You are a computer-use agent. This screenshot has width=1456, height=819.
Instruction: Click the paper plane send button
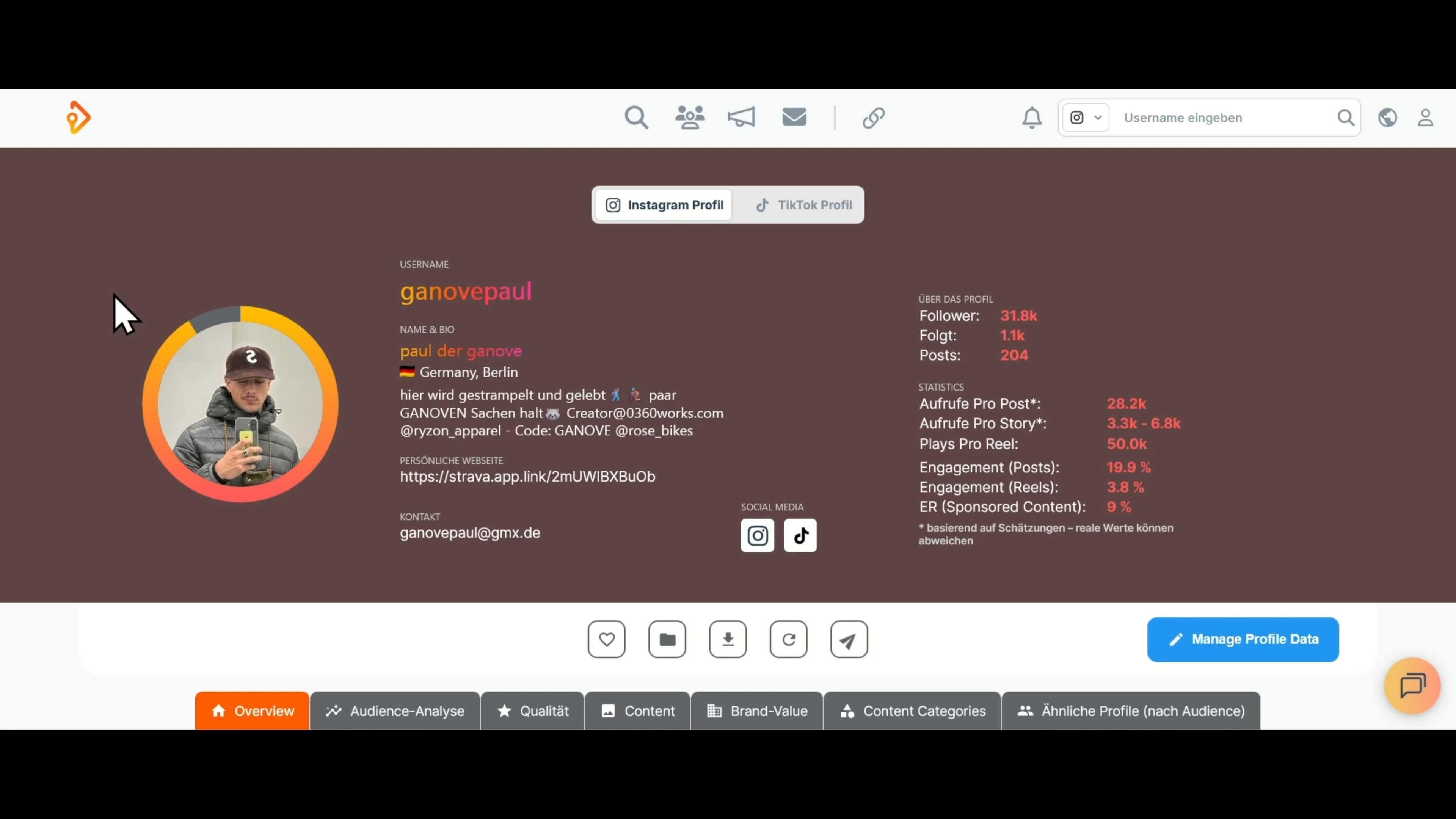(x=849, y=639)
